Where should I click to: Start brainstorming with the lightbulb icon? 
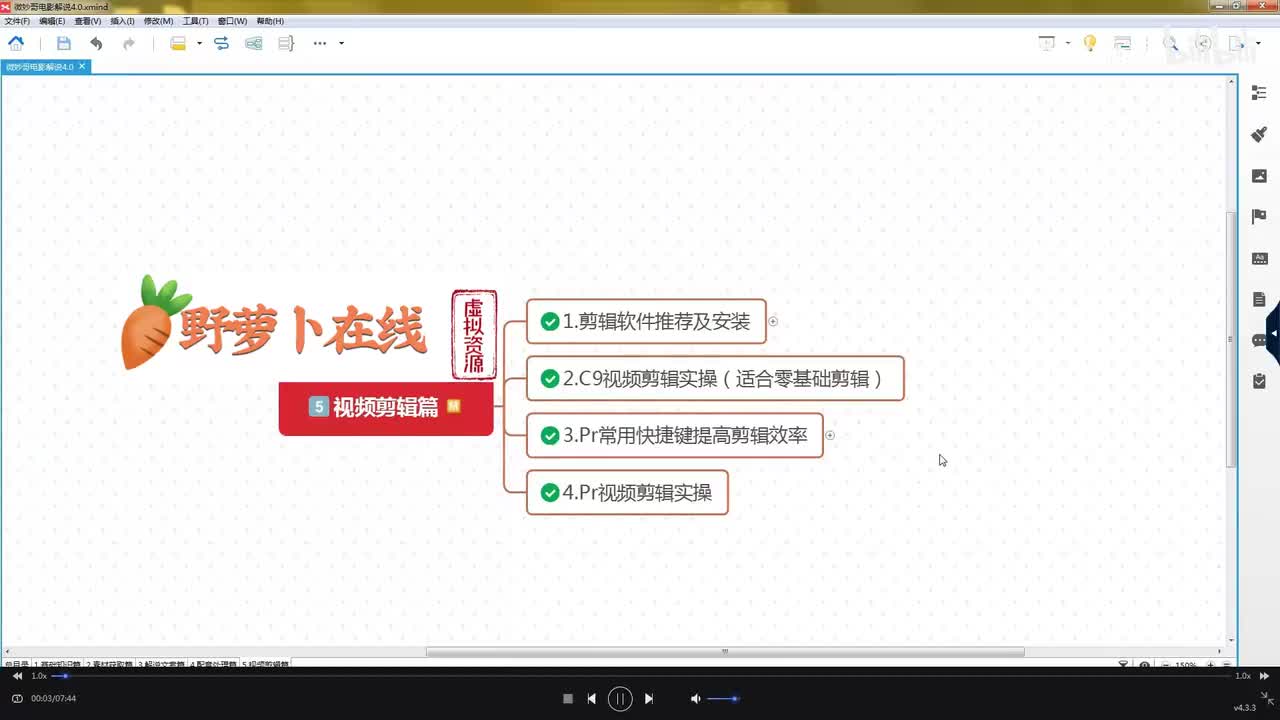coord(1090,43)
